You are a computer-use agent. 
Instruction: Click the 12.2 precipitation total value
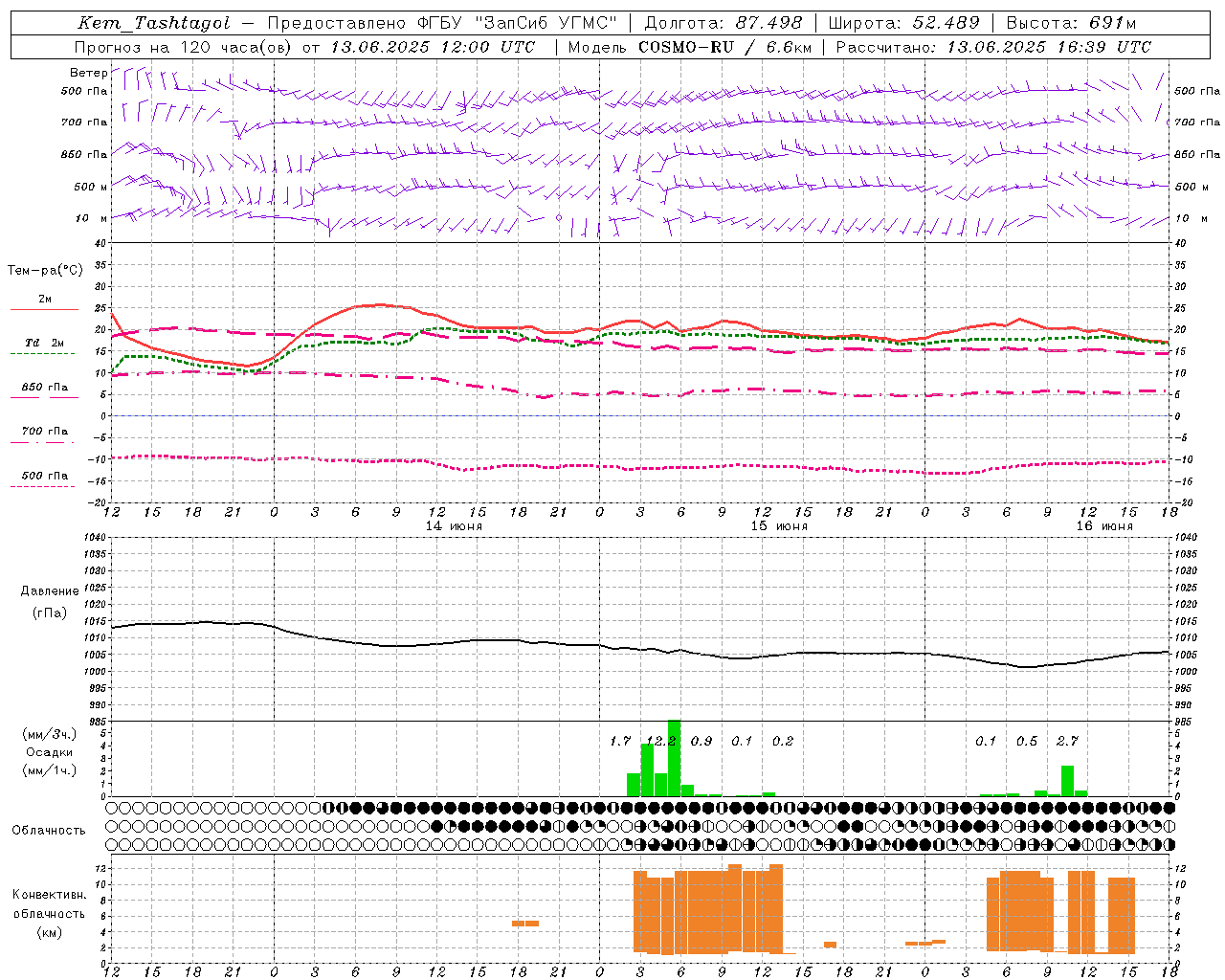(661, 741)
